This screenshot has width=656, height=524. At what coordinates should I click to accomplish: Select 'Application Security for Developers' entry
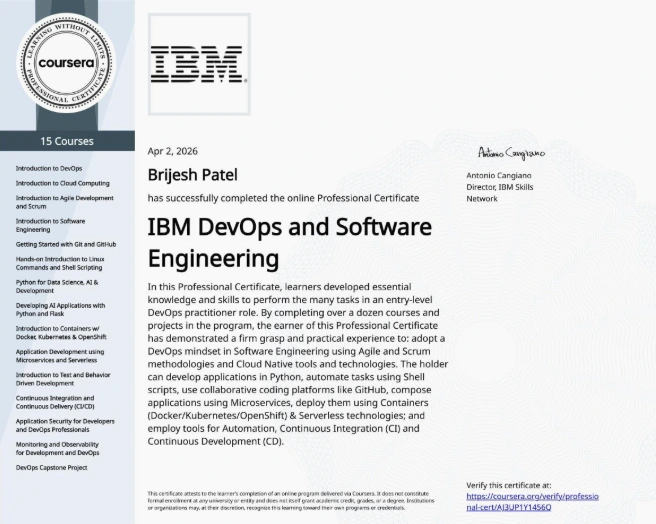pyautogui.click(x=65, y=425)
